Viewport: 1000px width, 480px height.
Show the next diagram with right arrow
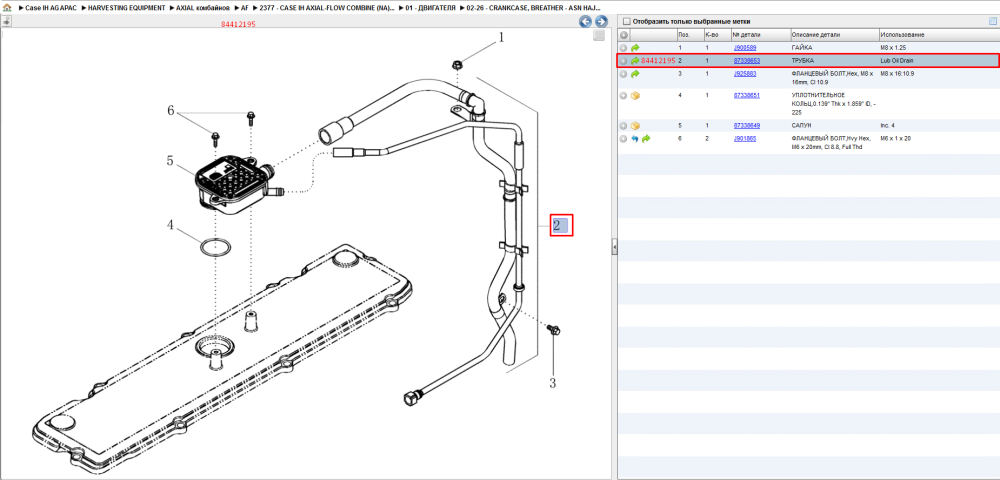pos(599,22)
